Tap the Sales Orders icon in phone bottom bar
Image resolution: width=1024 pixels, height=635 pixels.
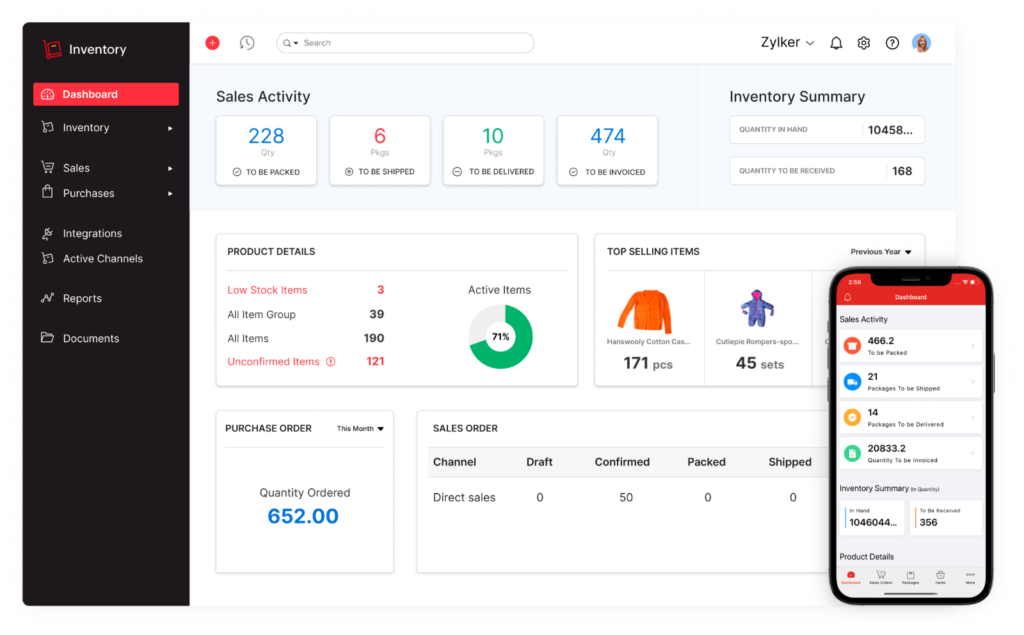881,577
